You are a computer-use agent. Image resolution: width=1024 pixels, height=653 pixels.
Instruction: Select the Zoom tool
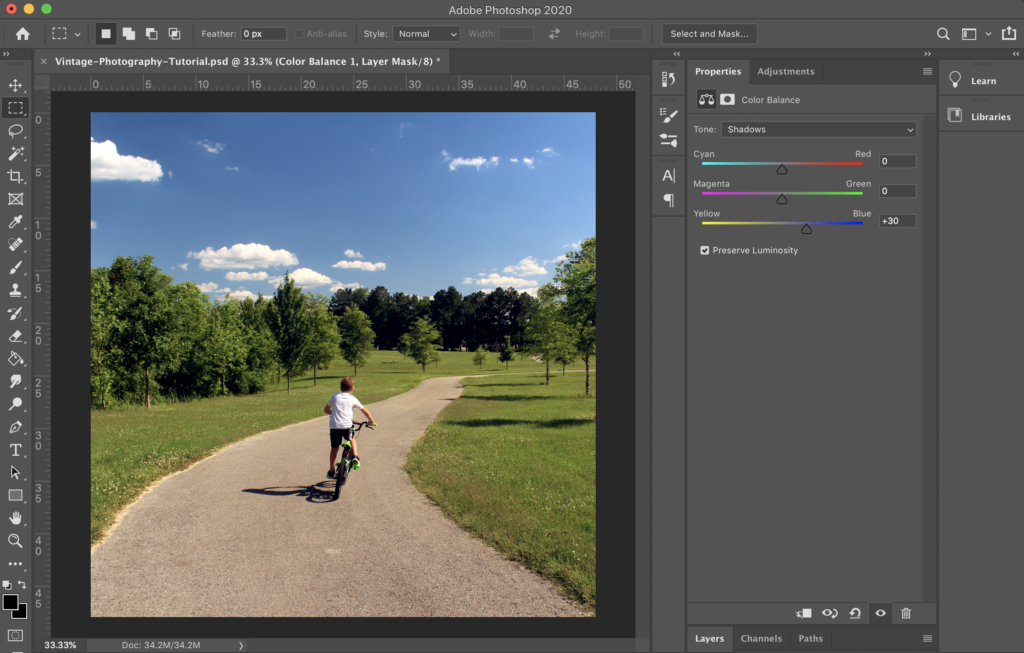15,541
